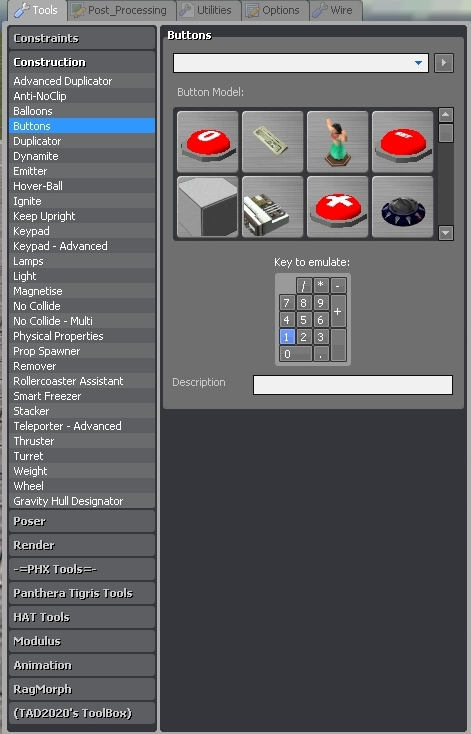
Task: Select the computer keyboard button model
Action: (x=272, y=142)
